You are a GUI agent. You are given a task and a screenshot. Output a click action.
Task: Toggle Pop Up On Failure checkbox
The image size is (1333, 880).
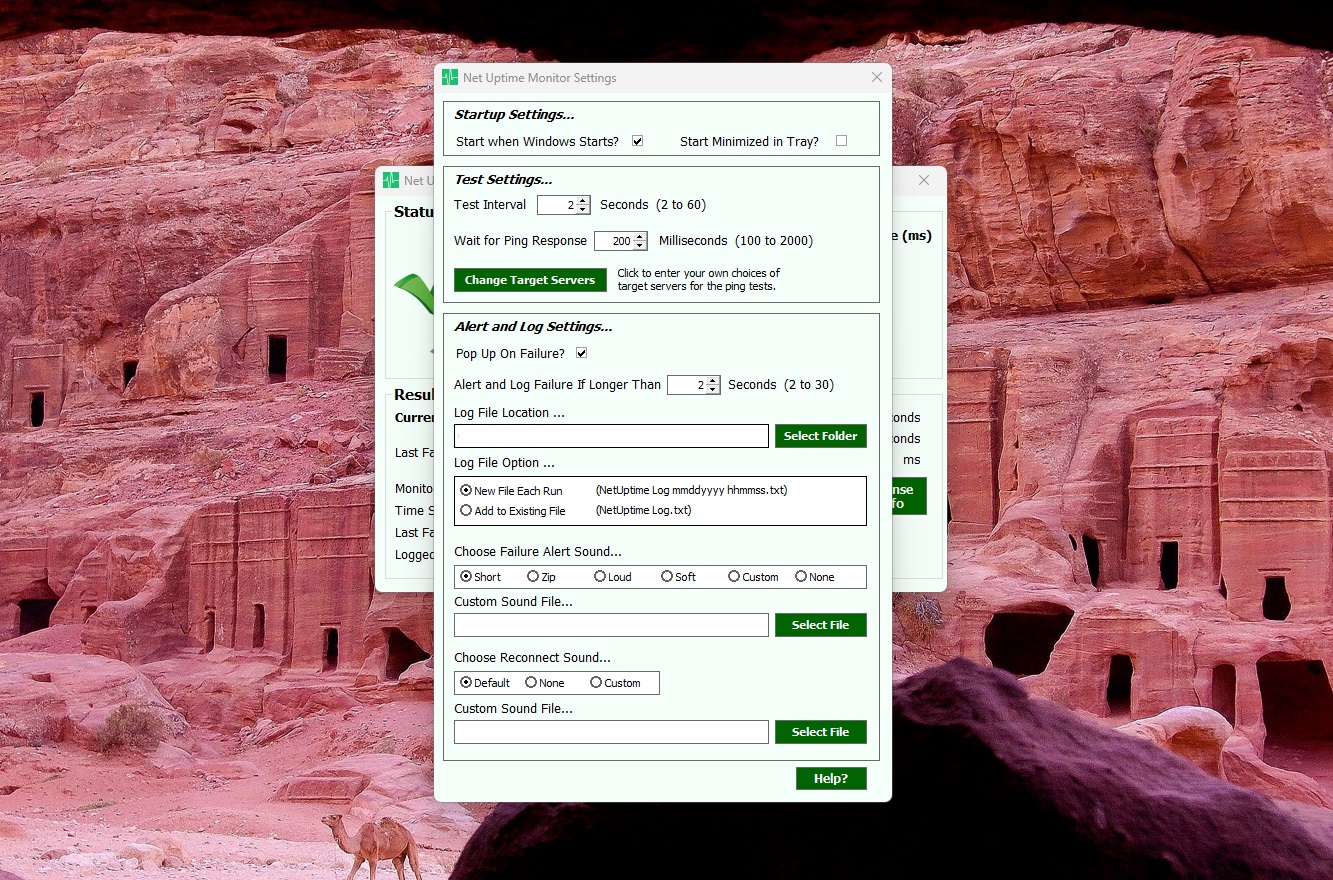pos(581,353)
